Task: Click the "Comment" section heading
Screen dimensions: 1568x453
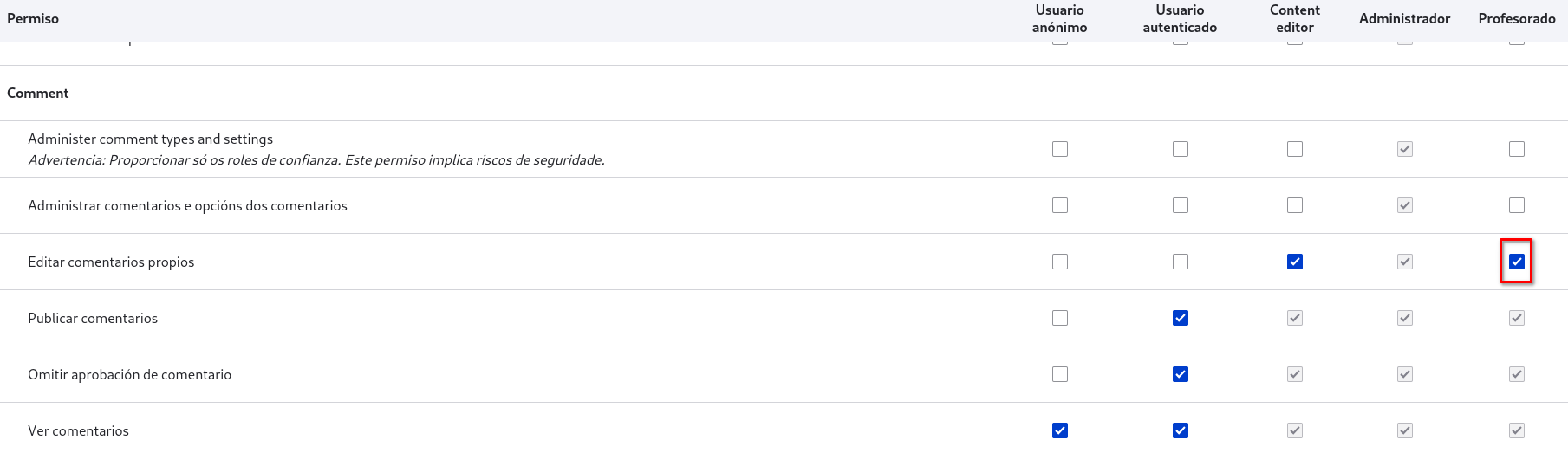Action: click(x=38, y=94)
